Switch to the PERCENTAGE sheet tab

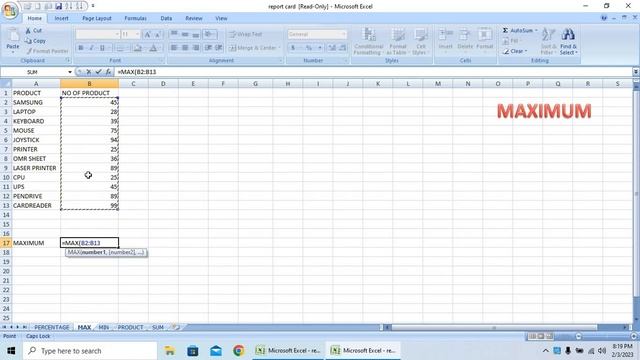point(51,327)
